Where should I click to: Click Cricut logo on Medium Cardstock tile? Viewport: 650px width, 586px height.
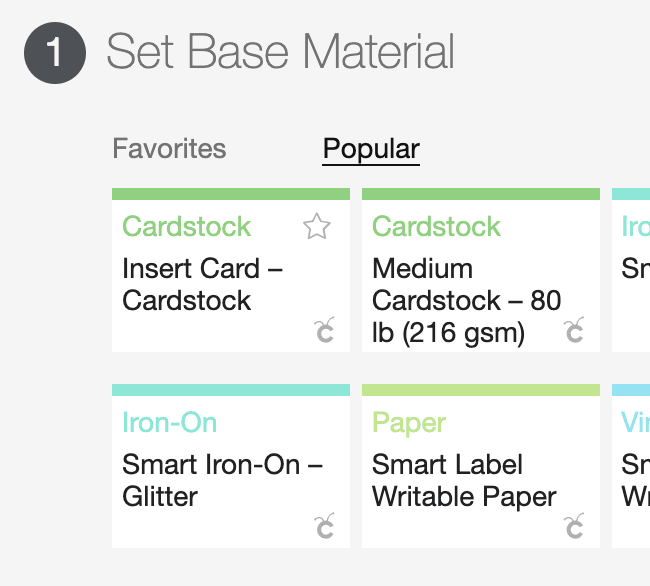pyautogui.click(x=574, y=330)
